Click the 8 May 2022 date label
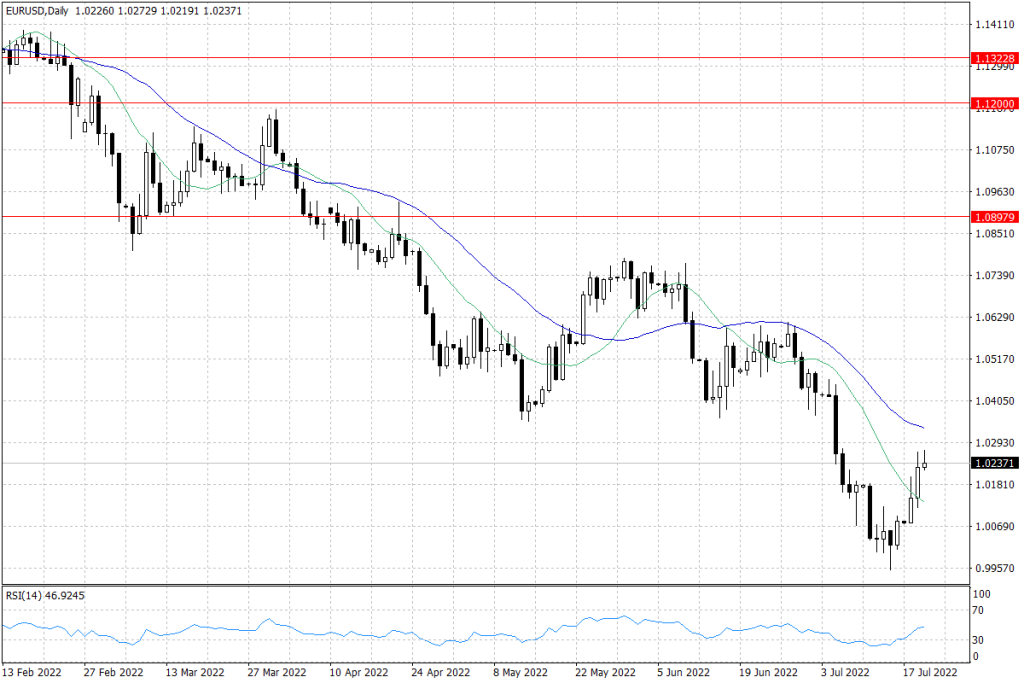Screen dimensions: 1024x683 coord(520,672)
